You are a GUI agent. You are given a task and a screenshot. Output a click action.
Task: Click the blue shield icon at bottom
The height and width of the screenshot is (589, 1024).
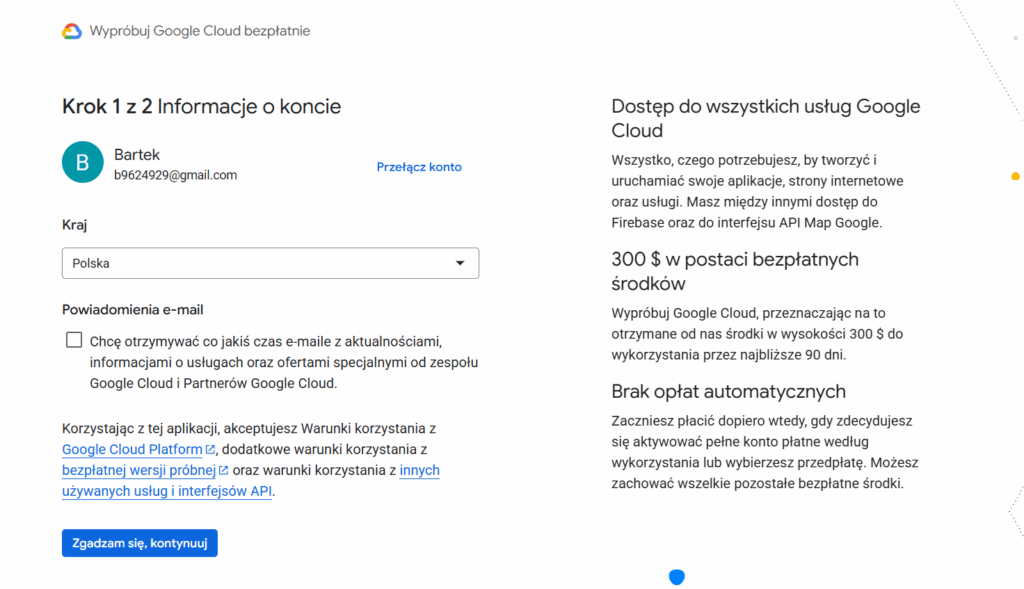676,577
